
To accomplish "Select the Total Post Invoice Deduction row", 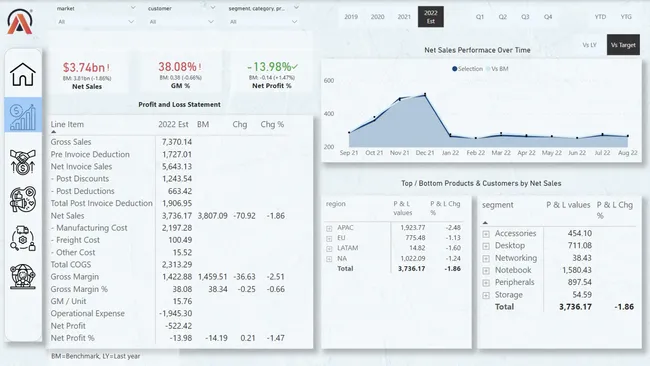I will click(102, 204).
